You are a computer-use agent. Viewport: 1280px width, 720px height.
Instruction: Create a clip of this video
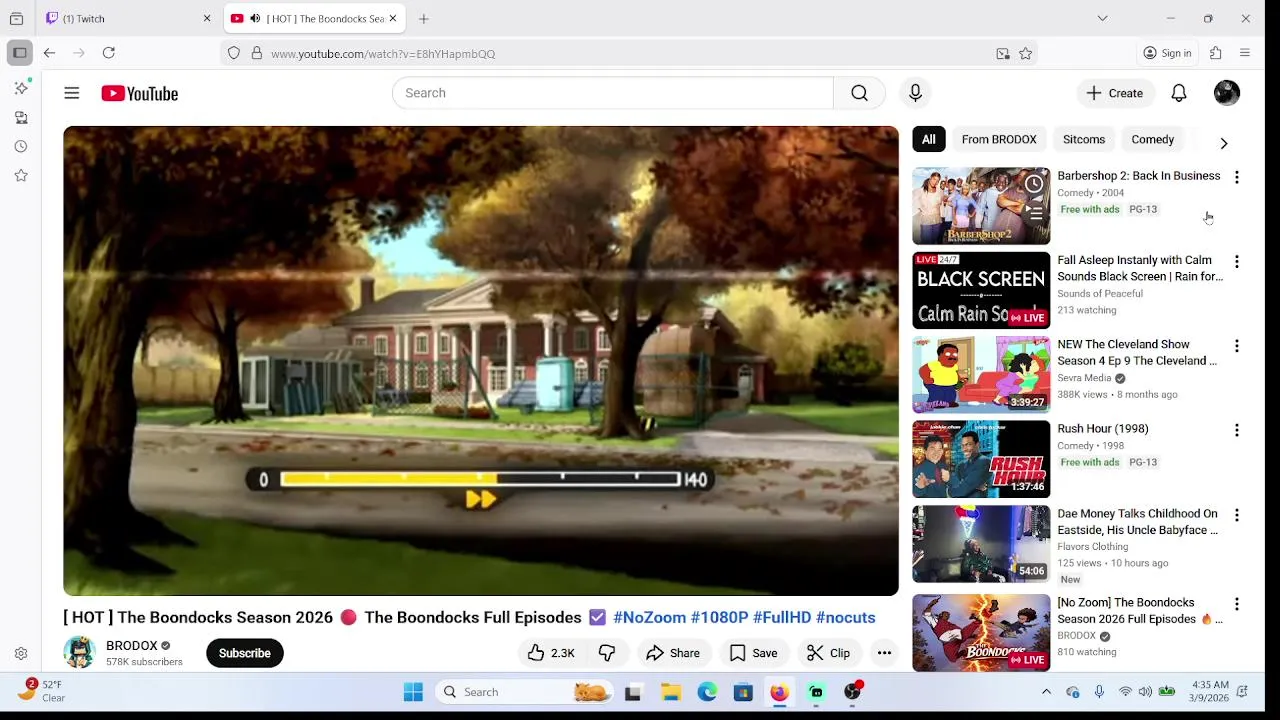click(x=828, y=653)
